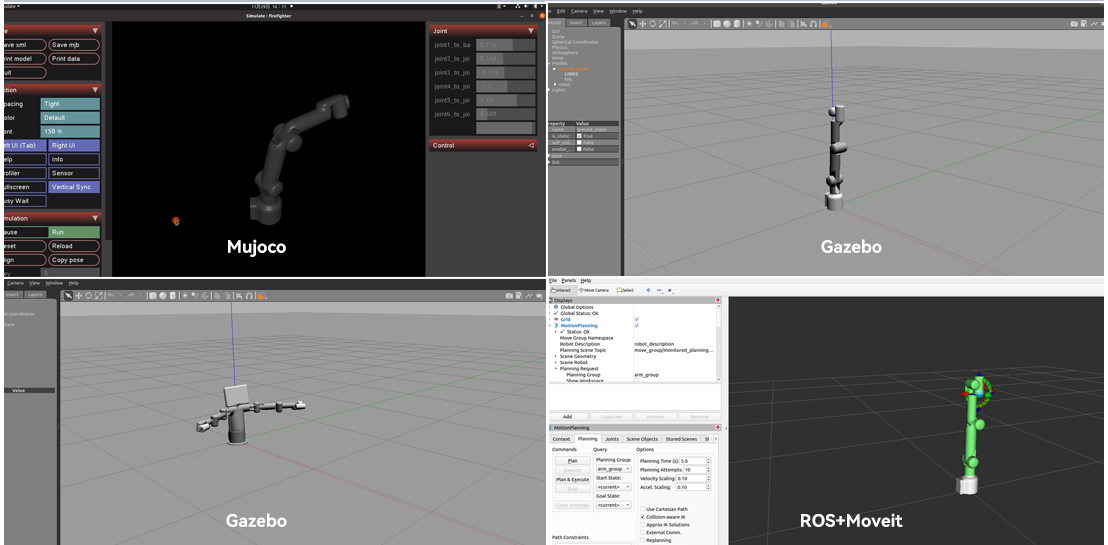Select the translate mode tool in top Gazebo toolbar
This screenshot has height=545, width=1108.
pyautogui.click(x=642, y=23)
